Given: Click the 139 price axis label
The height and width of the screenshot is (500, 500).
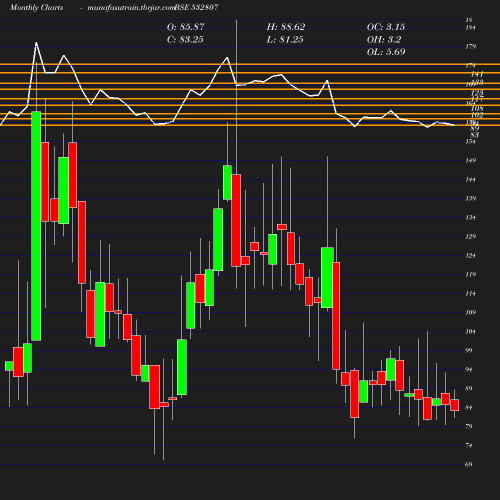Looking at the screenshot, I should (470, 199).
